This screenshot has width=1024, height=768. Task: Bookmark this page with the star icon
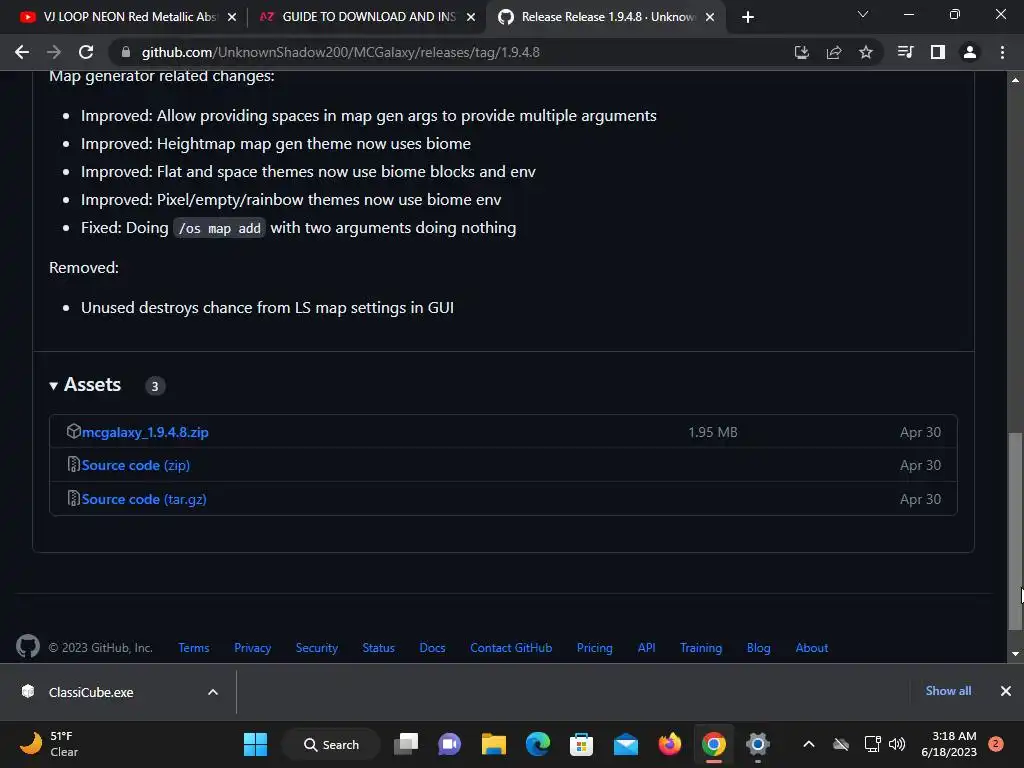[x=865, y=52]
